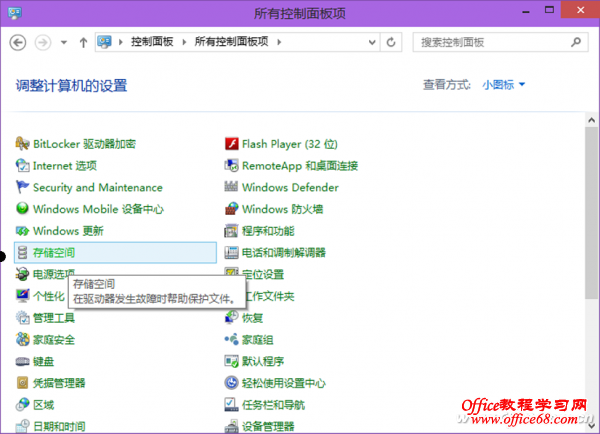Viewport: 600px width, 434px height.
Task: Click the Flash Player red icon
Action: 232,144
